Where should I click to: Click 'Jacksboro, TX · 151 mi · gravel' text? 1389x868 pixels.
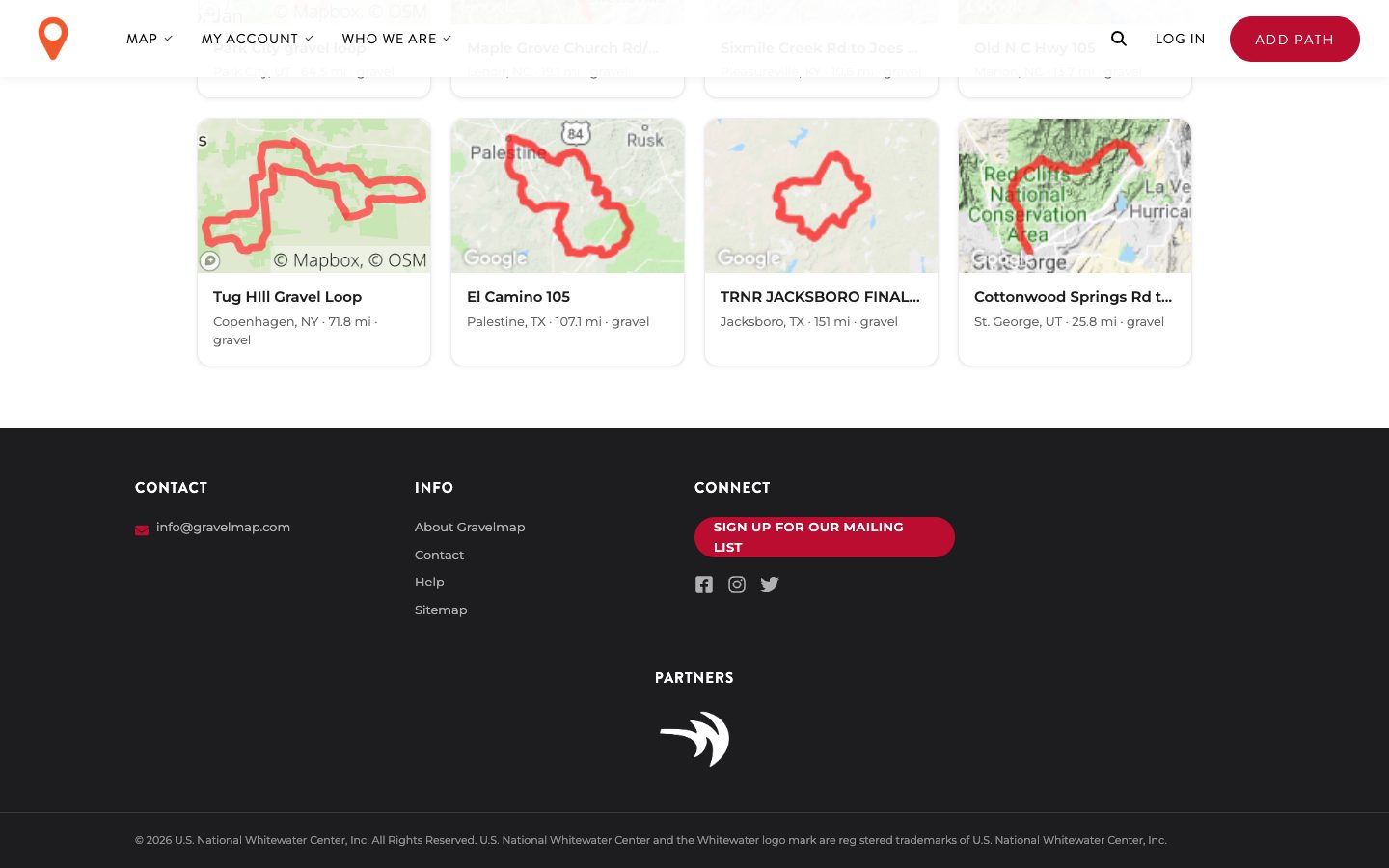tap(808, 321)
